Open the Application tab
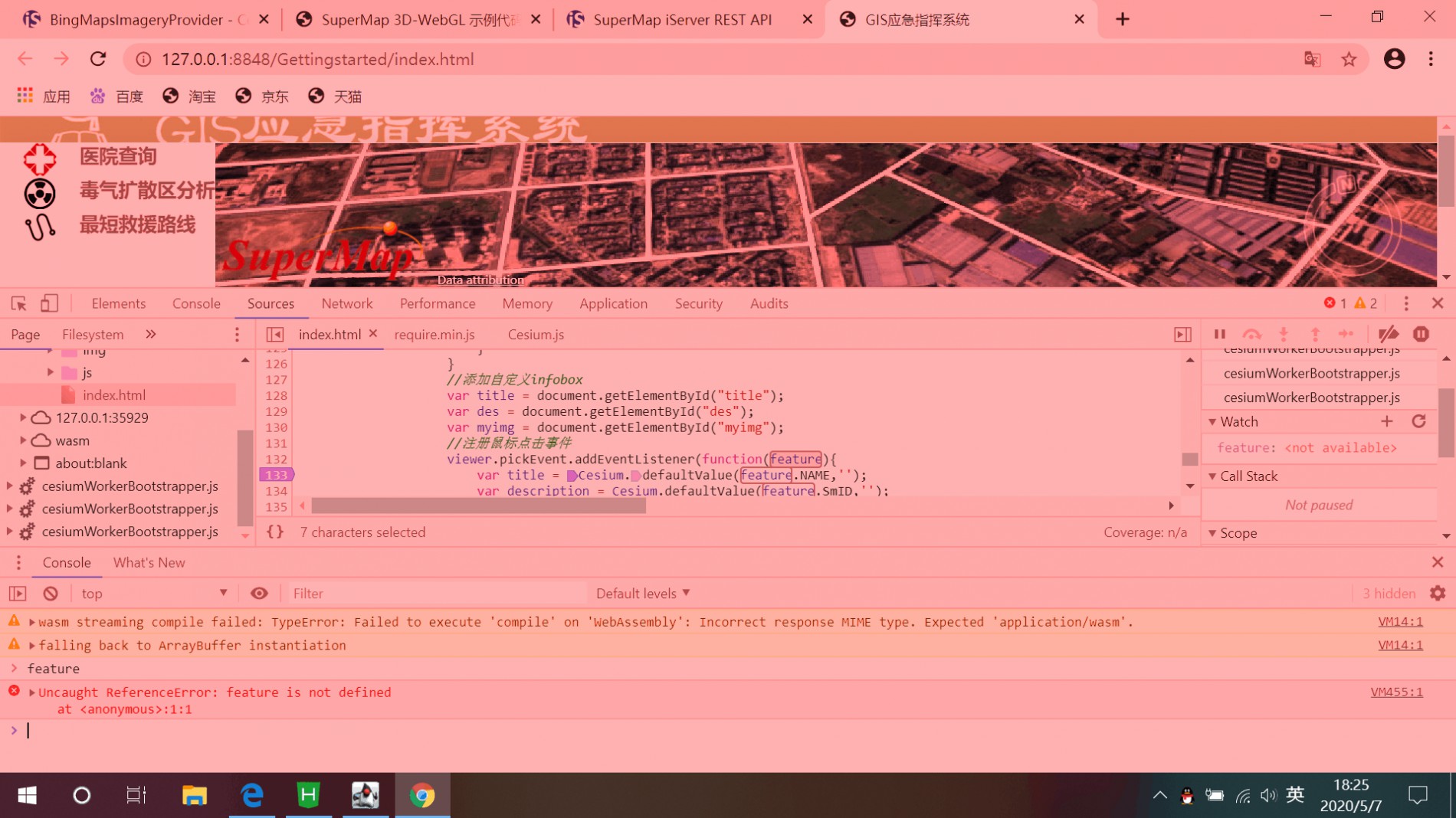The height and width of the screenshot is (818, 1456). 613,303
